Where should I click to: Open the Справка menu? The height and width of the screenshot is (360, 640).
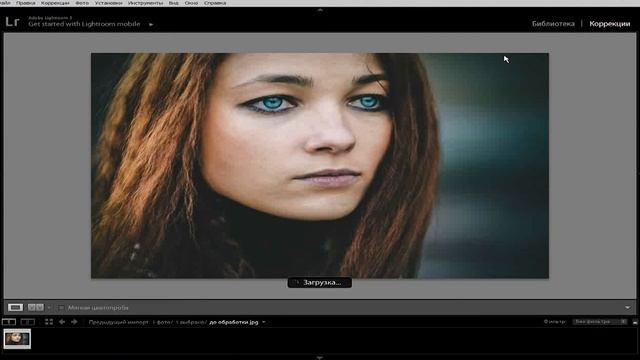pyautogui.click(x=215, y=3)
